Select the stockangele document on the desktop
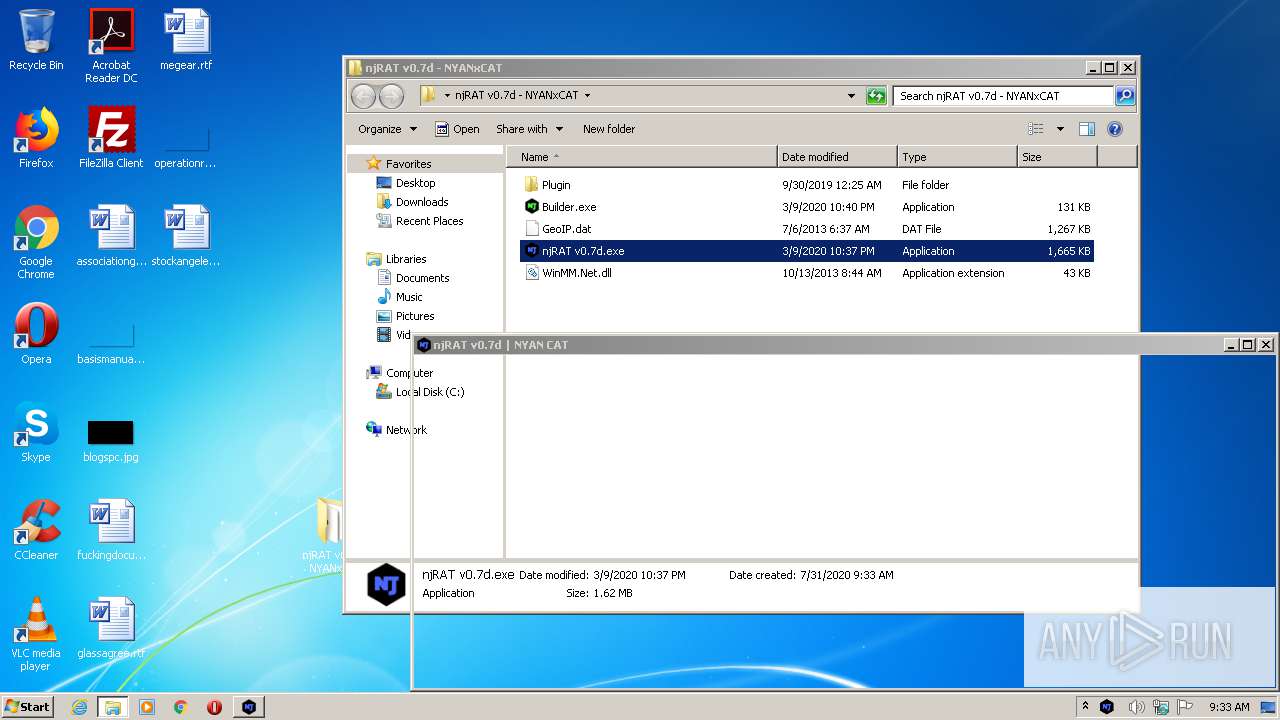This screenshot has height=720, width=1280. (187, 236)
